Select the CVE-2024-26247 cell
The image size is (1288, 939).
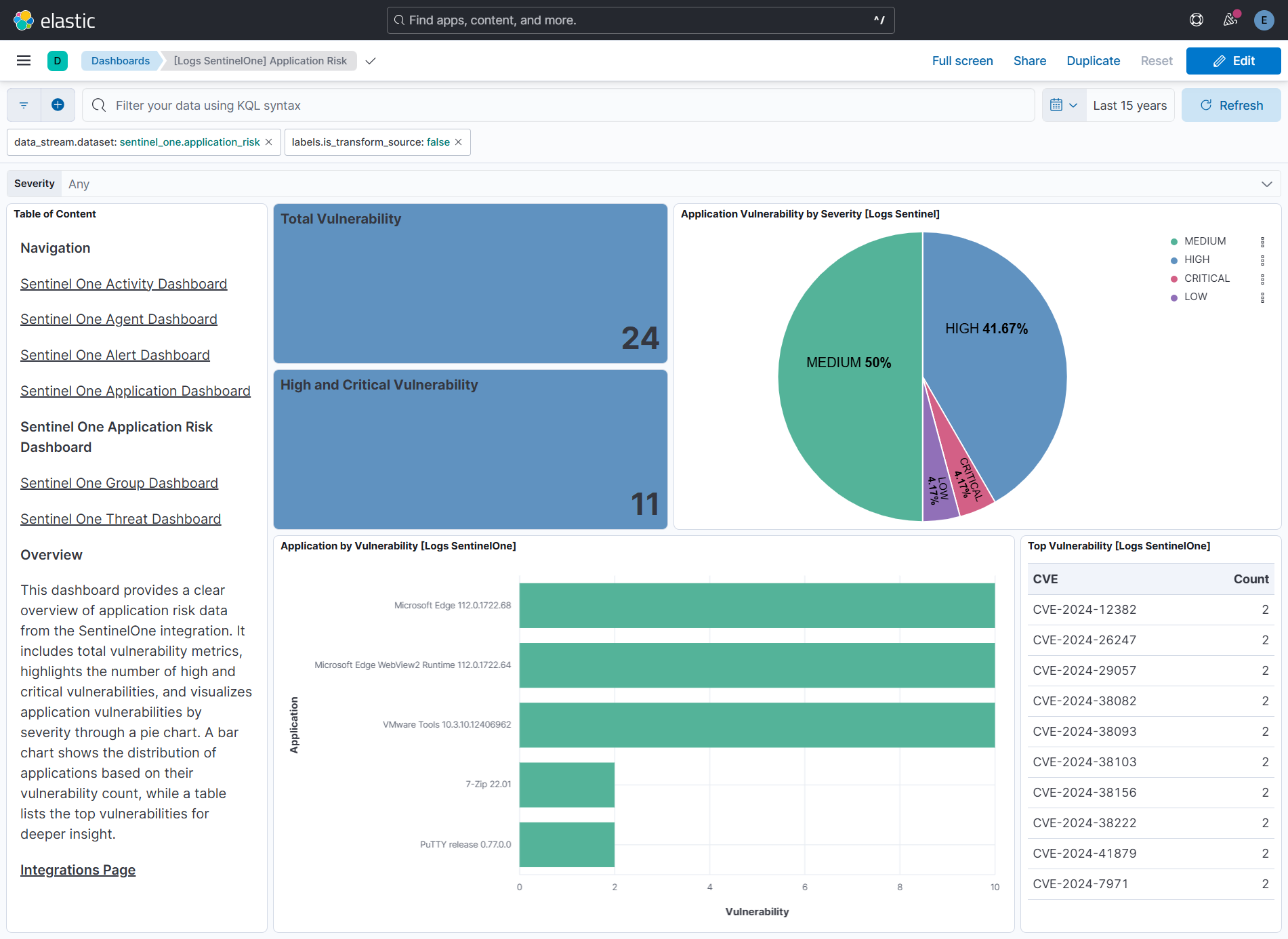click(x=1084, y=640)
